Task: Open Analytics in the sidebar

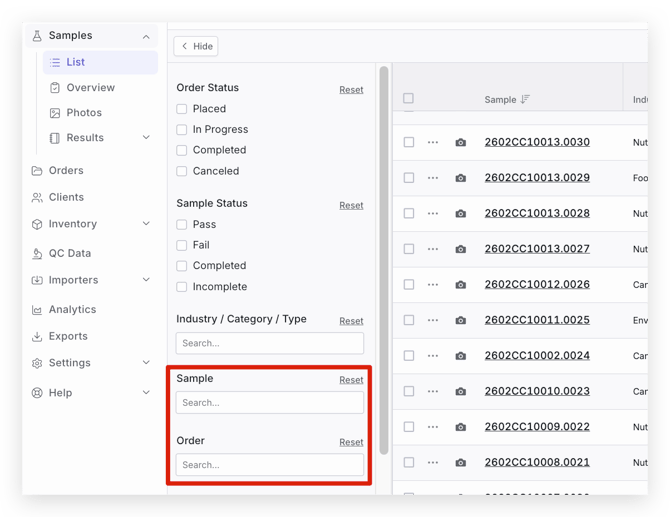Action: tap(72, 310)
